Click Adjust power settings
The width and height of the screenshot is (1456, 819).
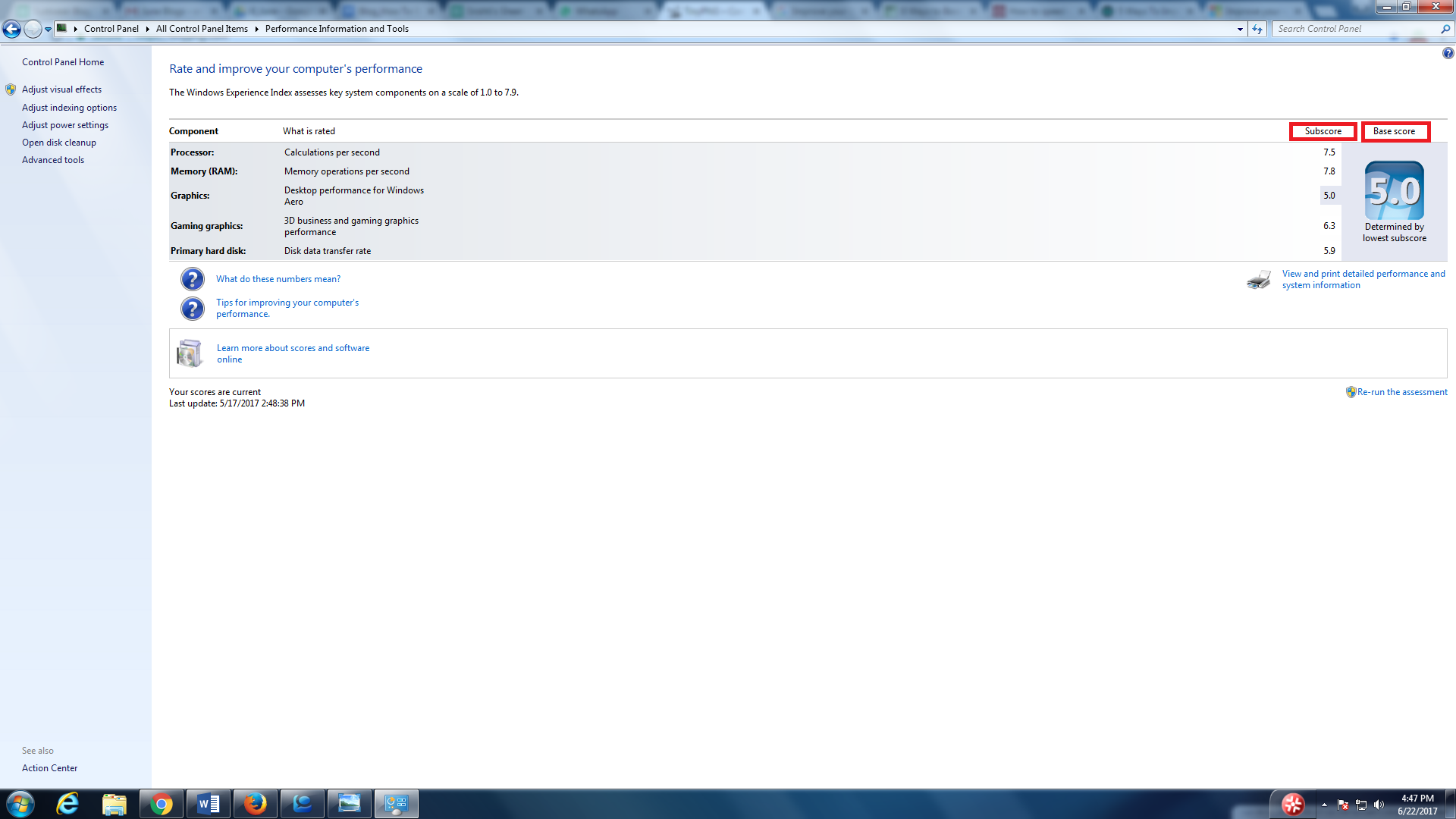pyautogui.click(x=65, y=124)
